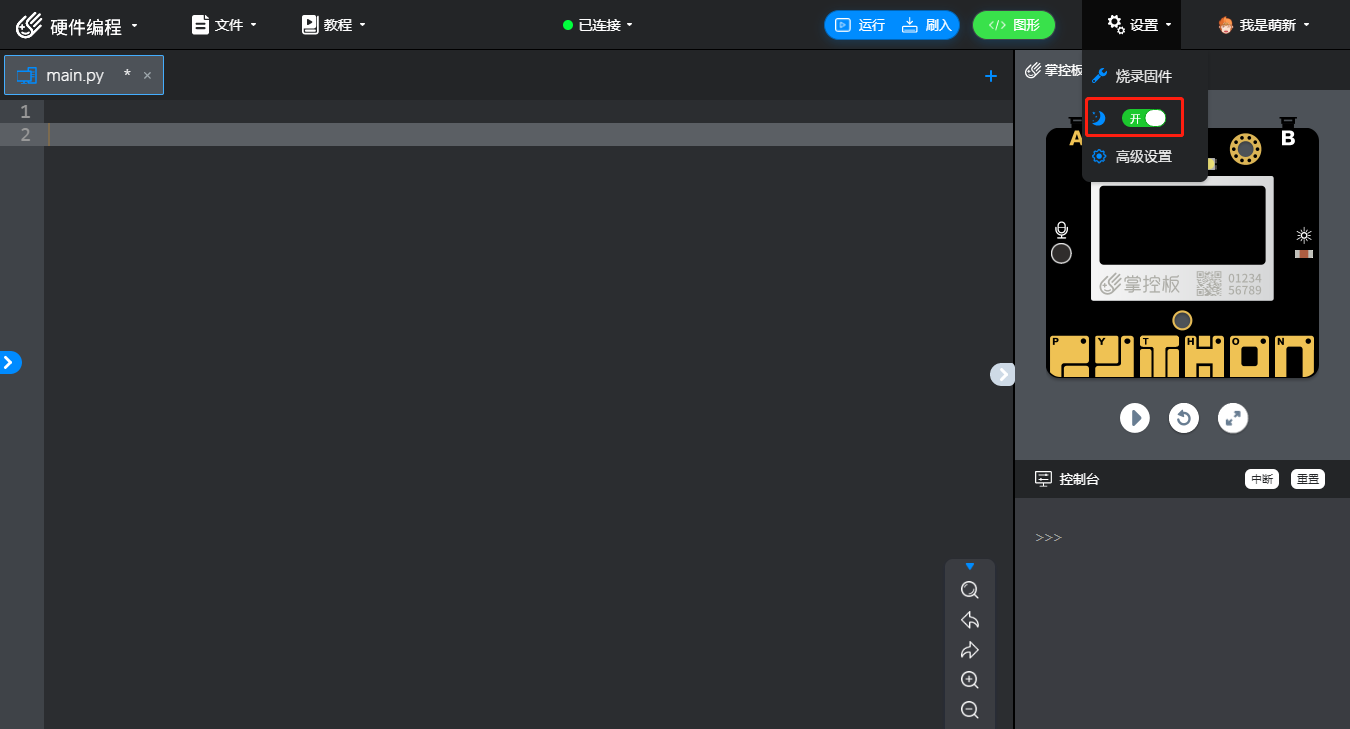This screenshot has width=1350, height=729.
Task: Open the 已连接 connection status dropdown
Action: point(598,25)
